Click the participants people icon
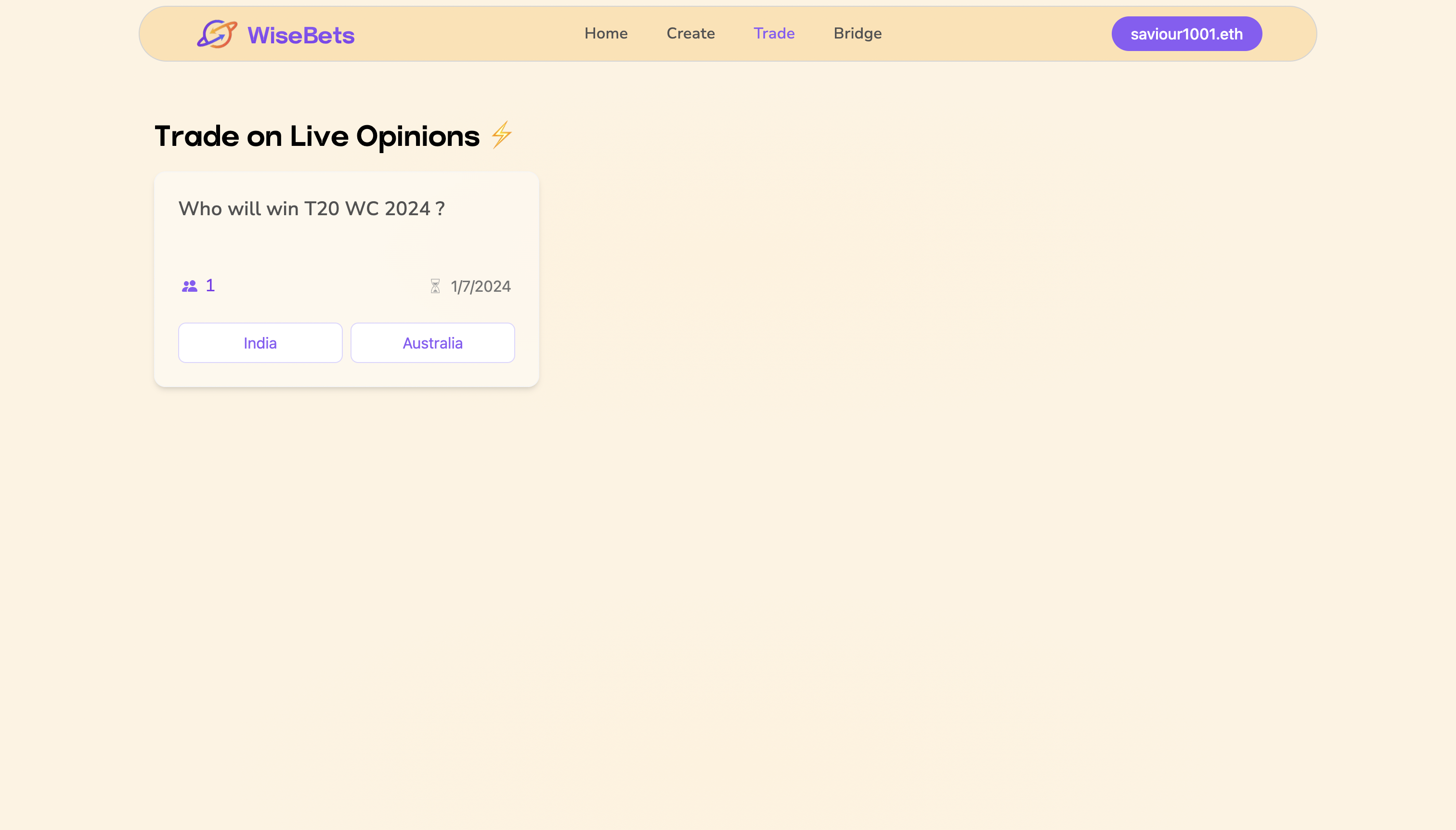1456x830 pixels. 189,286
